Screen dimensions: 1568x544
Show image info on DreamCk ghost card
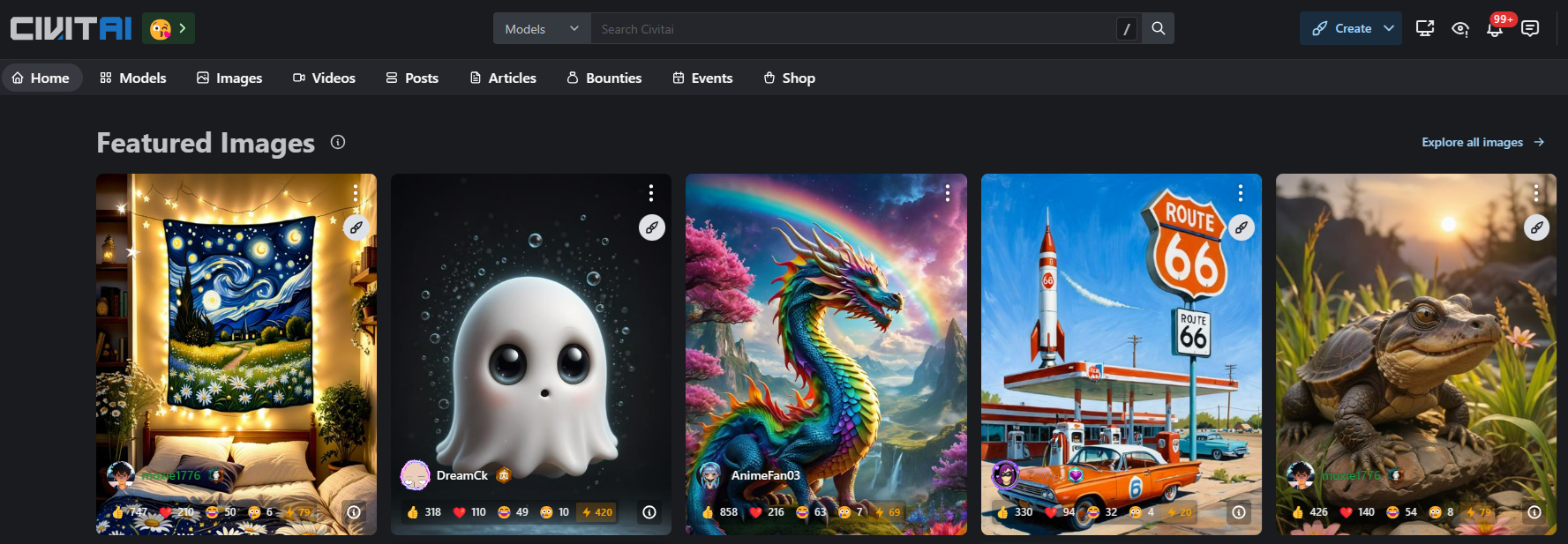[649, 512]
